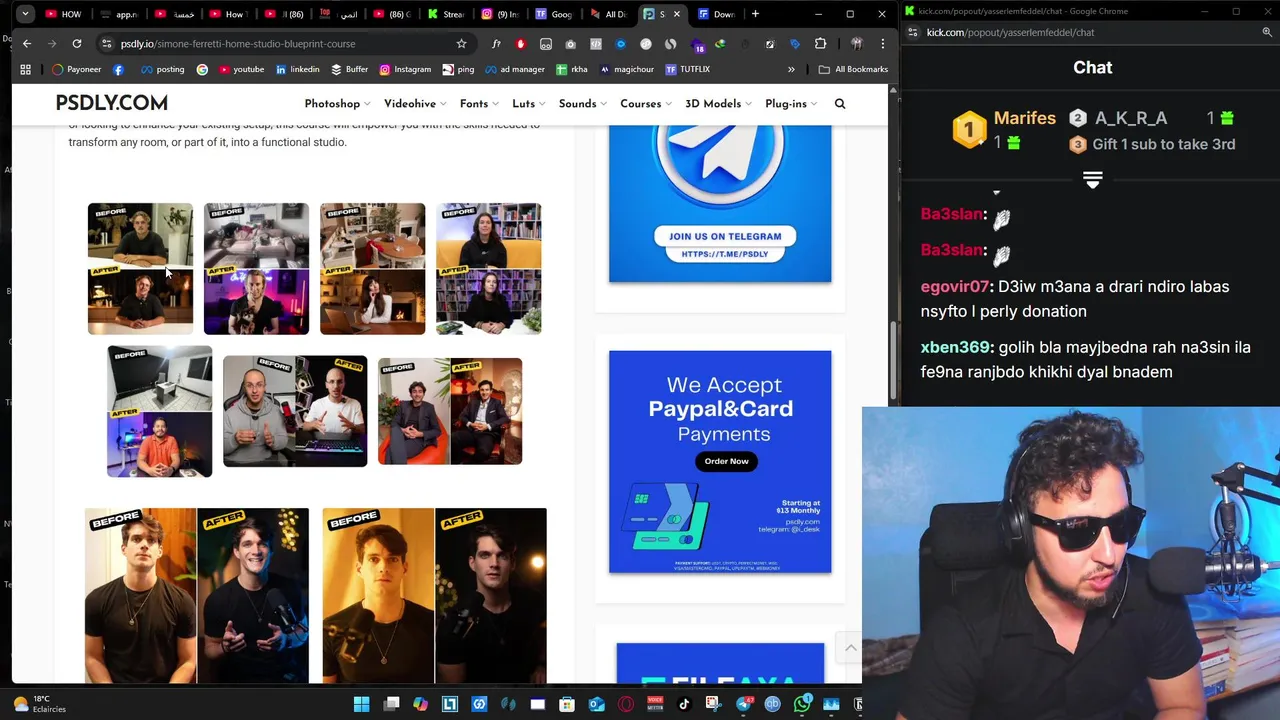Click the Join Us On Telegram button

pyautogui.click(x=725, y=236)
